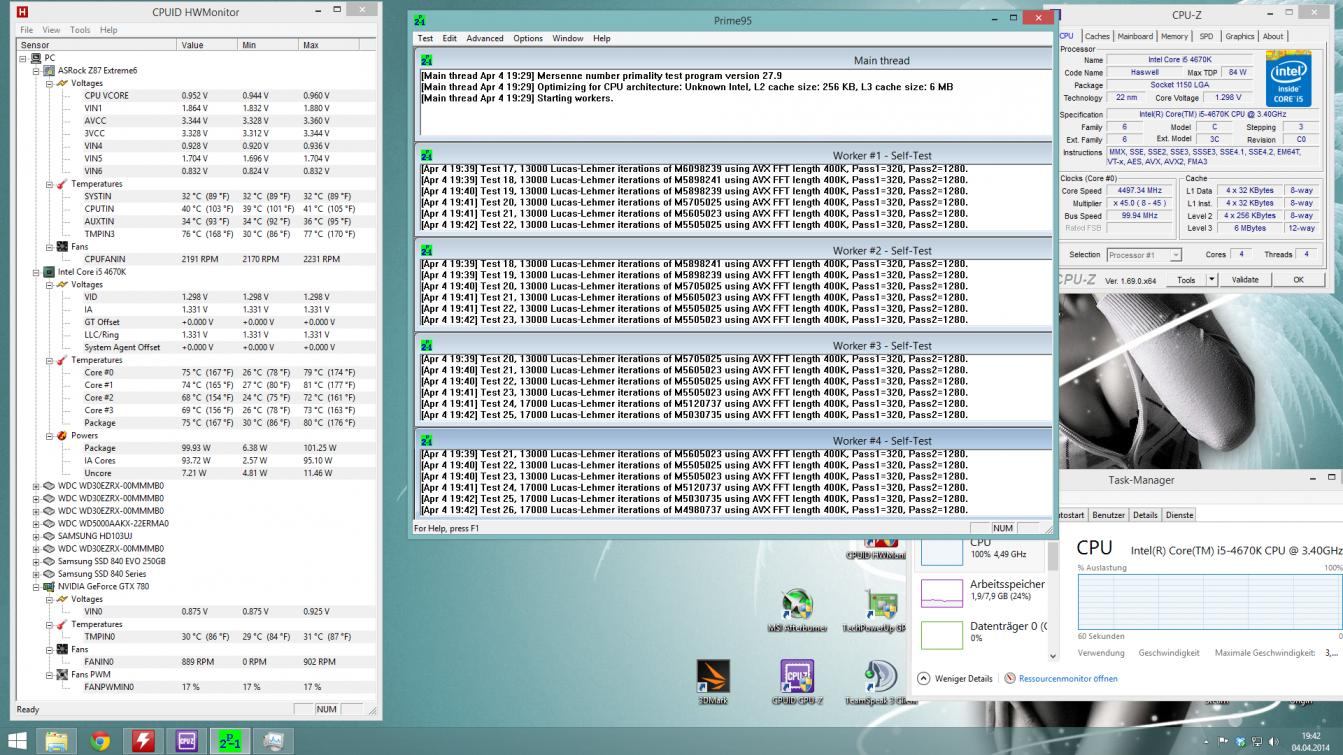
Task: Switch to the Memory tab in CPU-Z
Action: 1174,36
